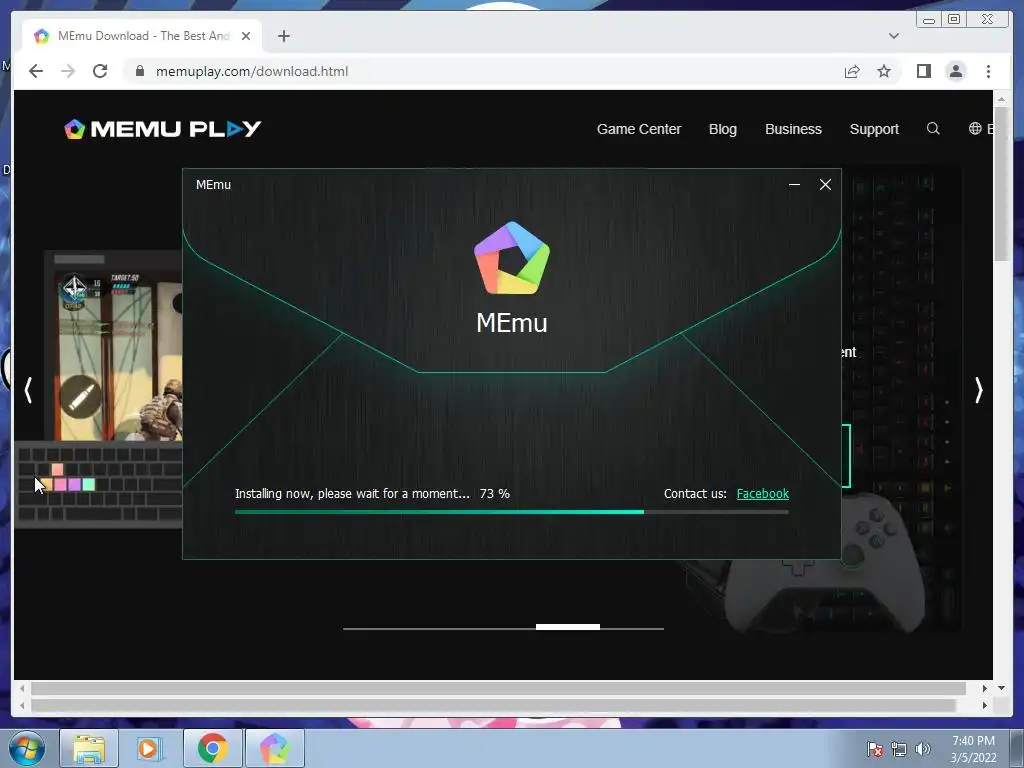The image size is (1024, 768).
Task: Open the media player taskbar icon
Action: [x=148, y=748]
